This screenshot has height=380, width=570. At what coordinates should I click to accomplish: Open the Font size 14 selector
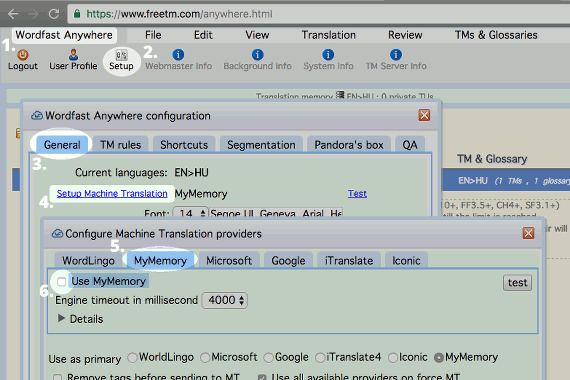pos(190,212)
